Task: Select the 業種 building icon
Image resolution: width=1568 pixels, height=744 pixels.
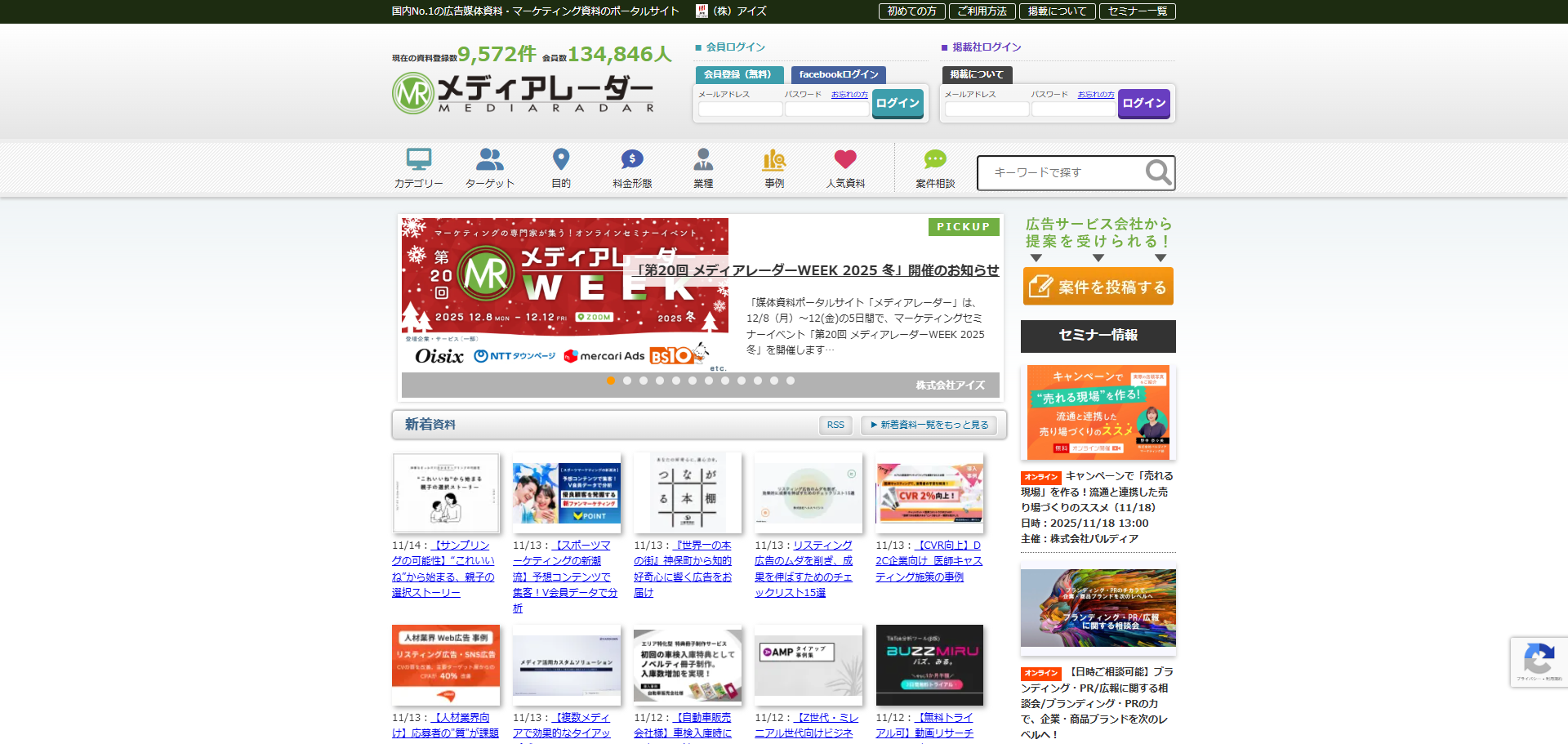Action: click(703, 160)
